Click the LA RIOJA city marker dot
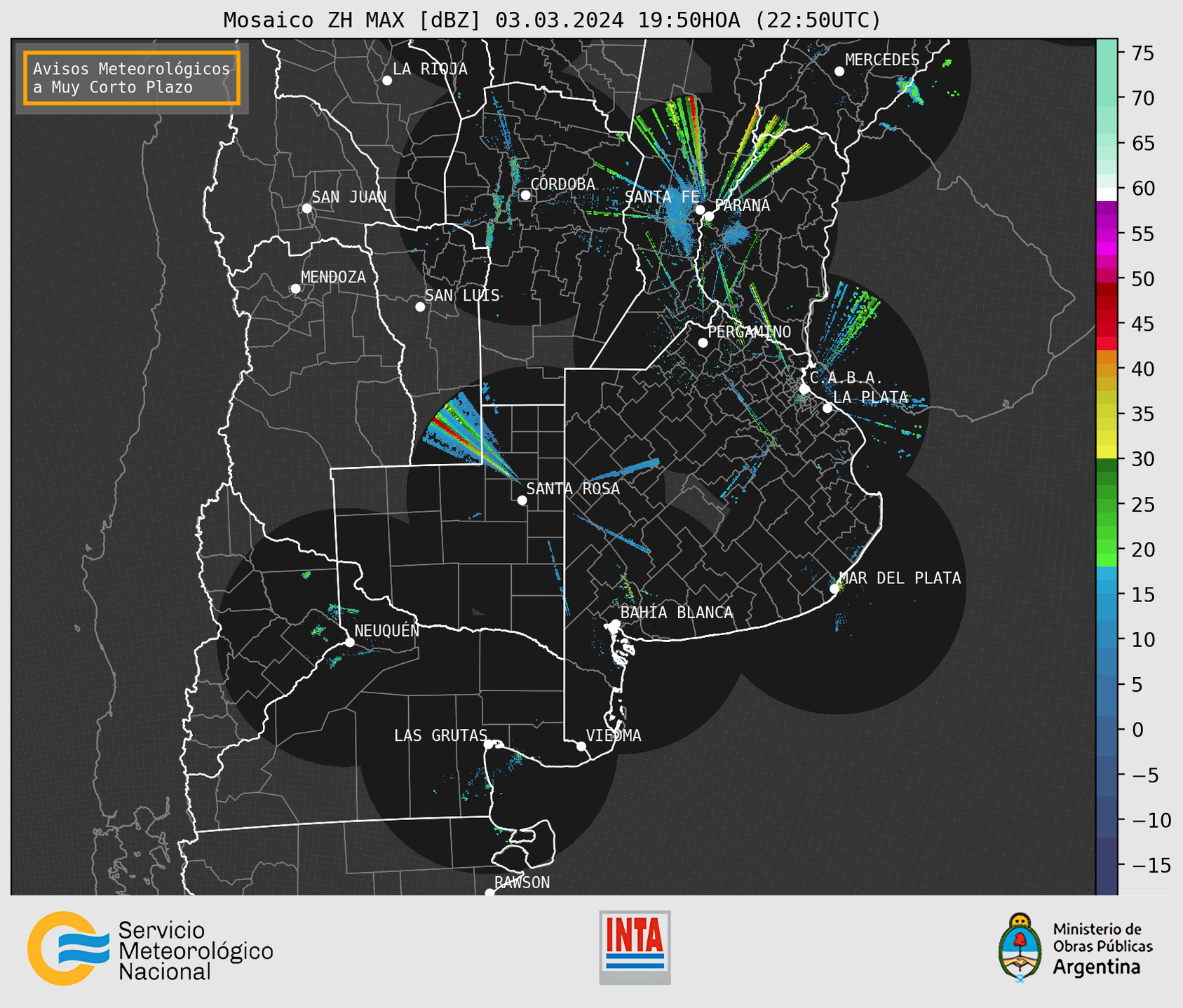 point(387,81)
